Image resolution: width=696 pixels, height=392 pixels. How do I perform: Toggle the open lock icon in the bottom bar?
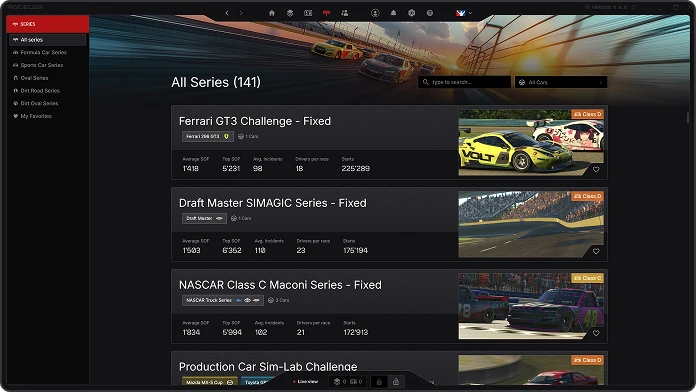pos(395,381)
